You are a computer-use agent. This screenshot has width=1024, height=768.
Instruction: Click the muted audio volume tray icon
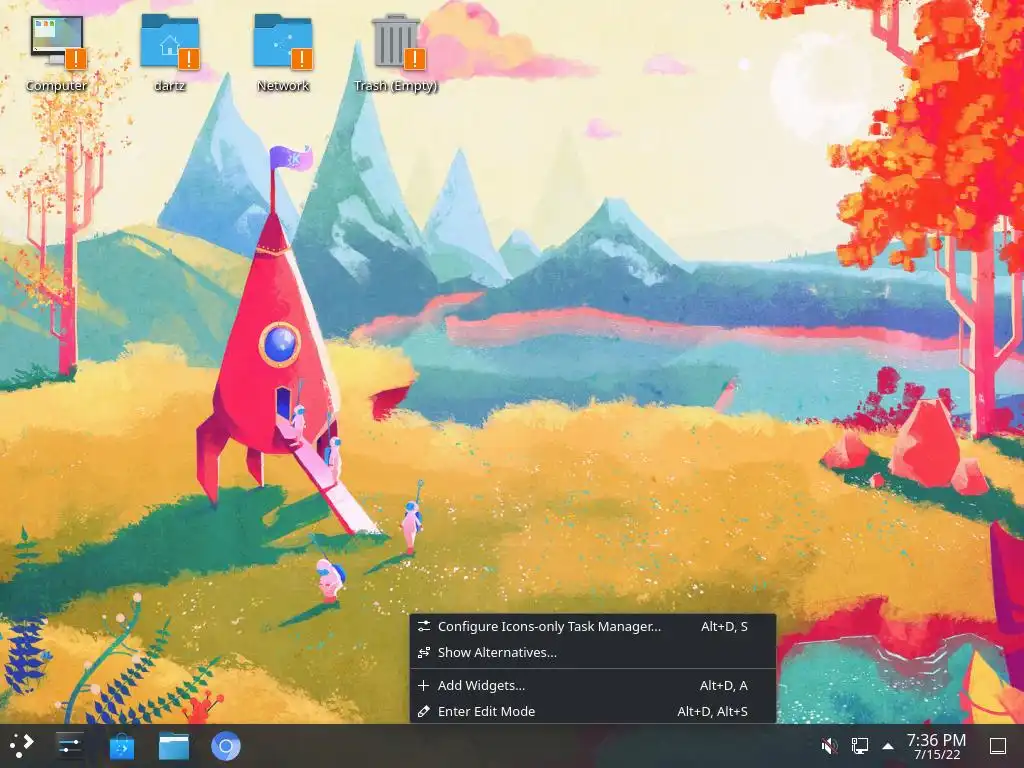click(829, 746)
